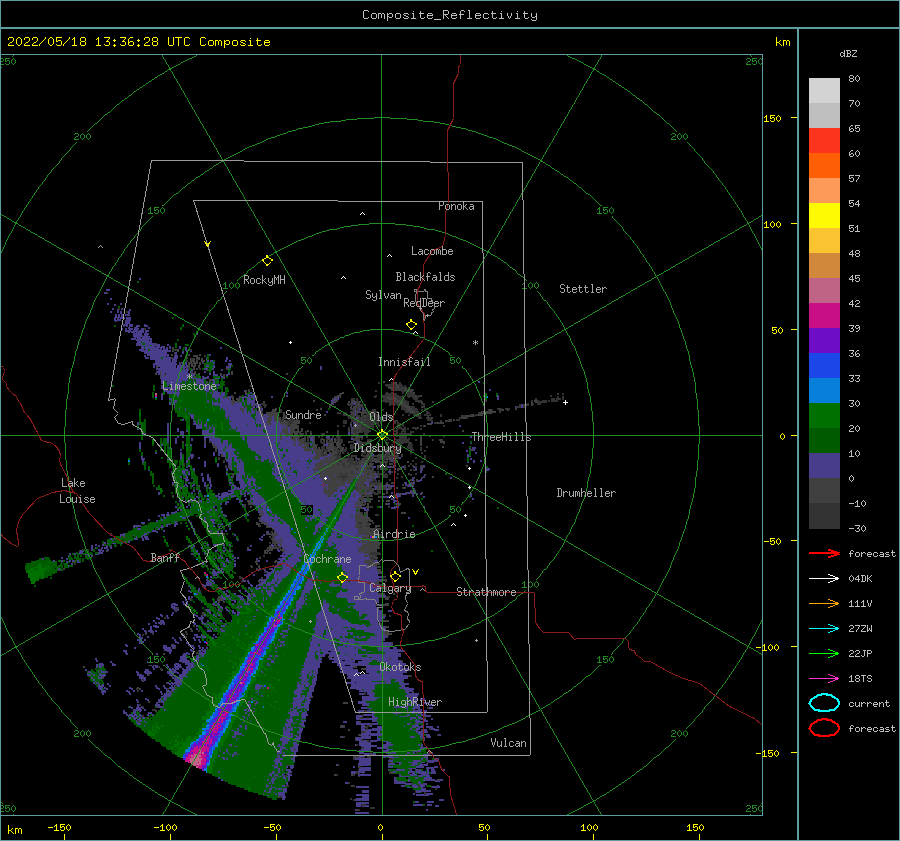The image size is (900, 841).
Task: Click the red forecast ellipse icon
Action: click(824, 728)
